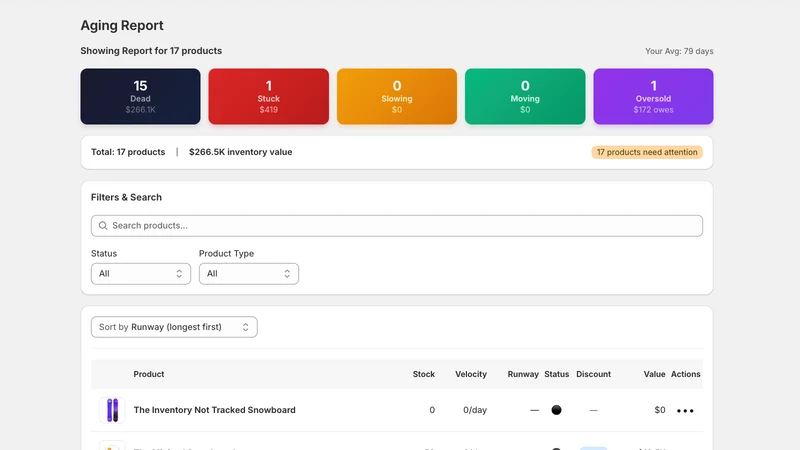Click the Your Avg: 79 days text
The width and height of the screenshot is (800, 450).
tap(679, 51)
